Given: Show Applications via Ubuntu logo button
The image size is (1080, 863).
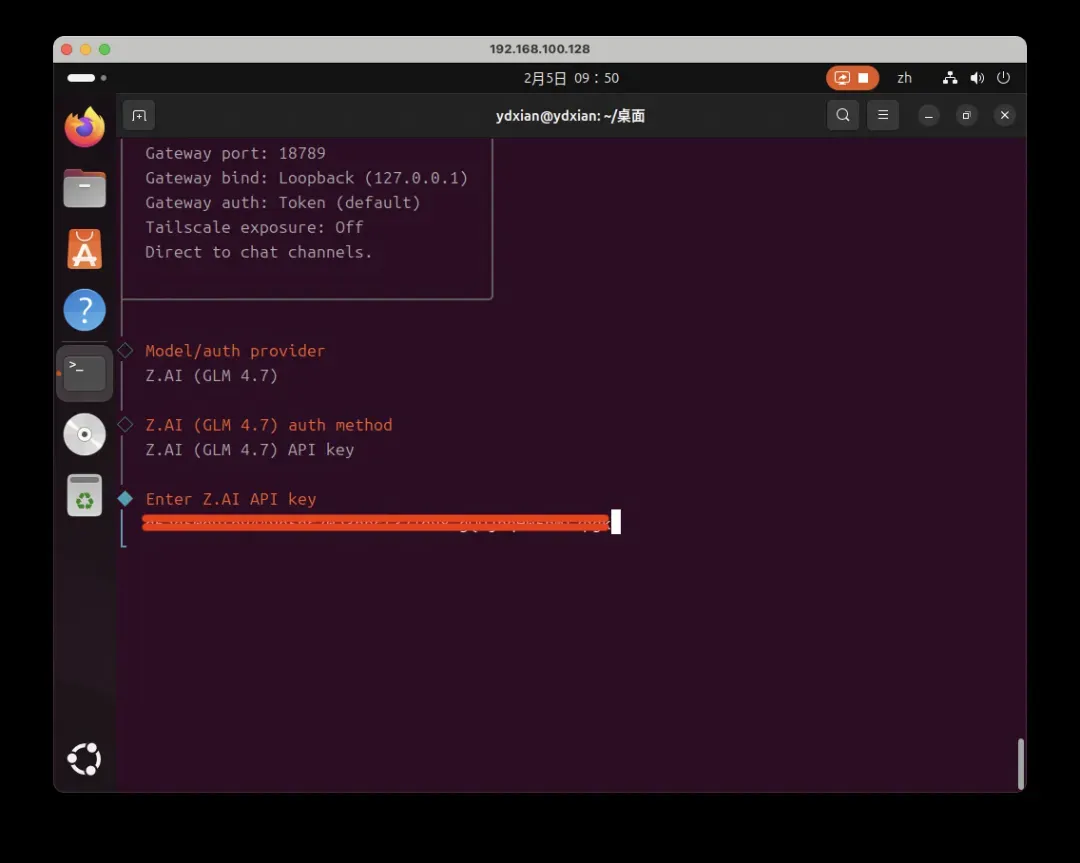Looking at the screenshot, I should coord(85,760).
